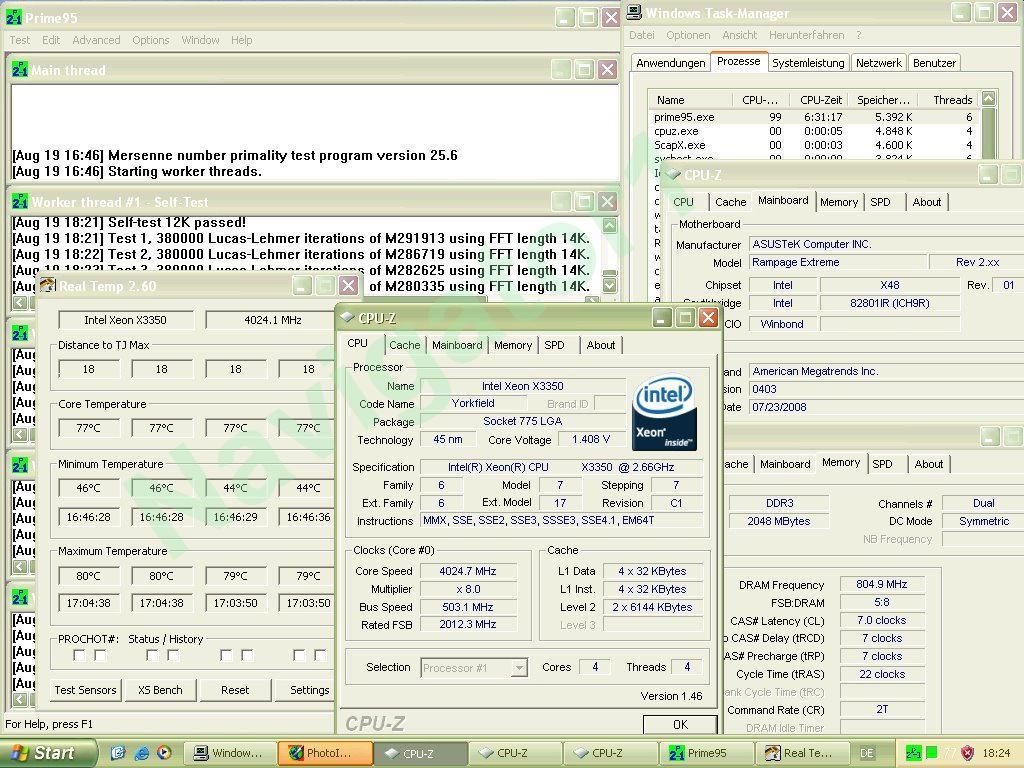This screenshot has width=1024, height=768.
Task: Click the Rampage Extreme model field
Action: point(838,263)
